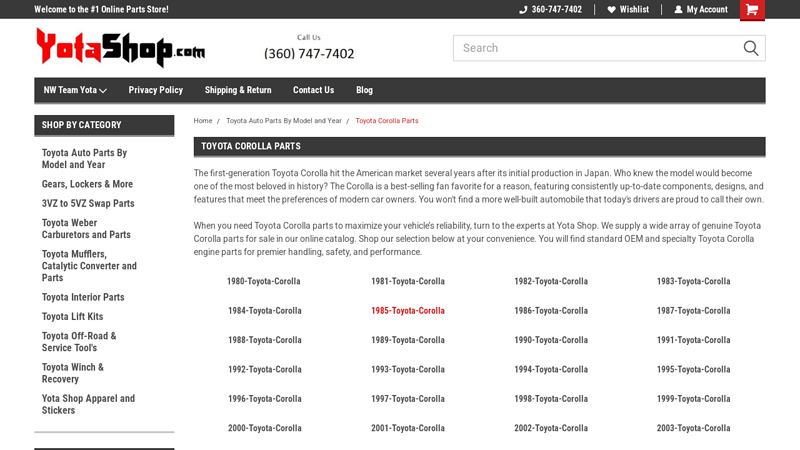Select 1991-Toyota-Corolla link
The width and height of the screenshot is (800, 450).
click(x=693, y=340)
